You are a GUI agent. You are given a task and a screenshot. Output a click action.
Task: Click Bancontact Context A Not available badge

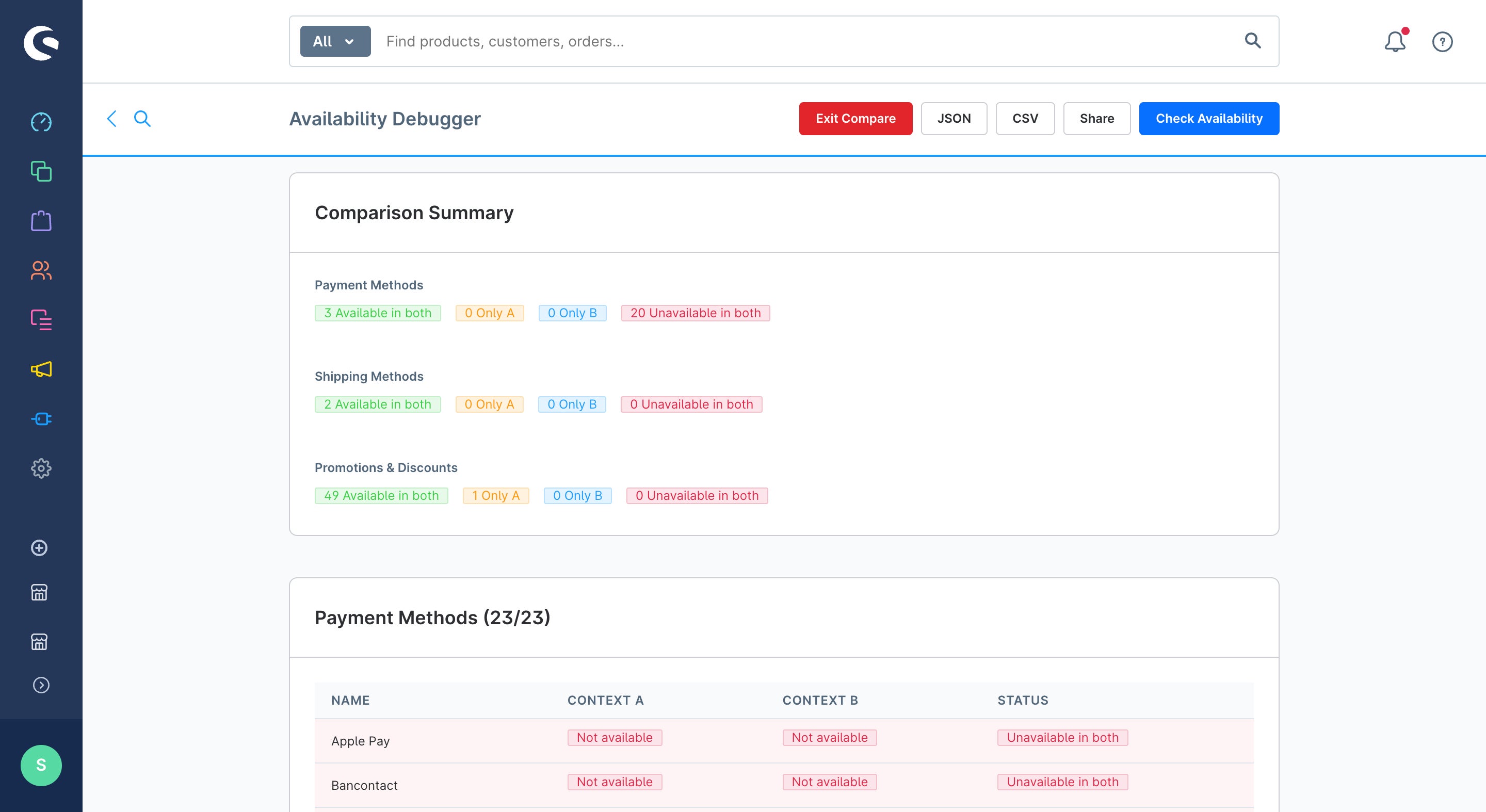point(615,782)
